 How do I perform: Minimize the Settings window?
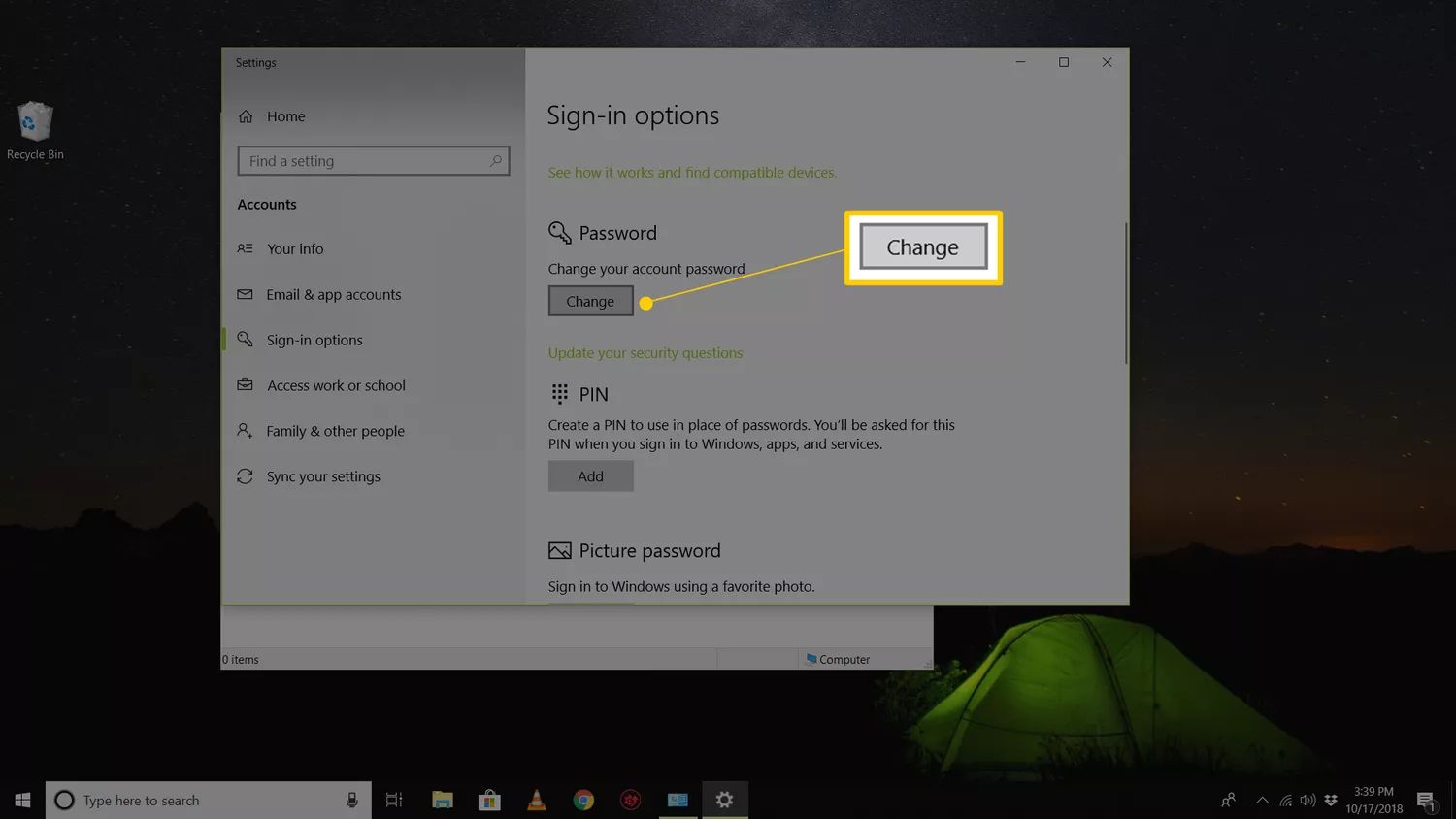pos(1020,62)
